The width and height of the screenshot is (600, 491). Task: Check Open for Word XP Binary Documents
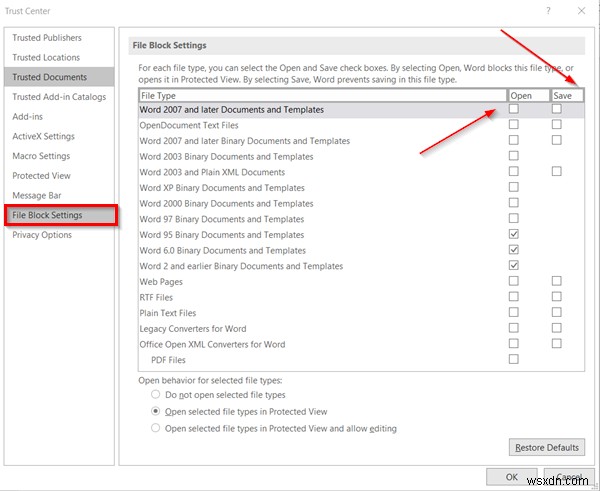(514, 187)
